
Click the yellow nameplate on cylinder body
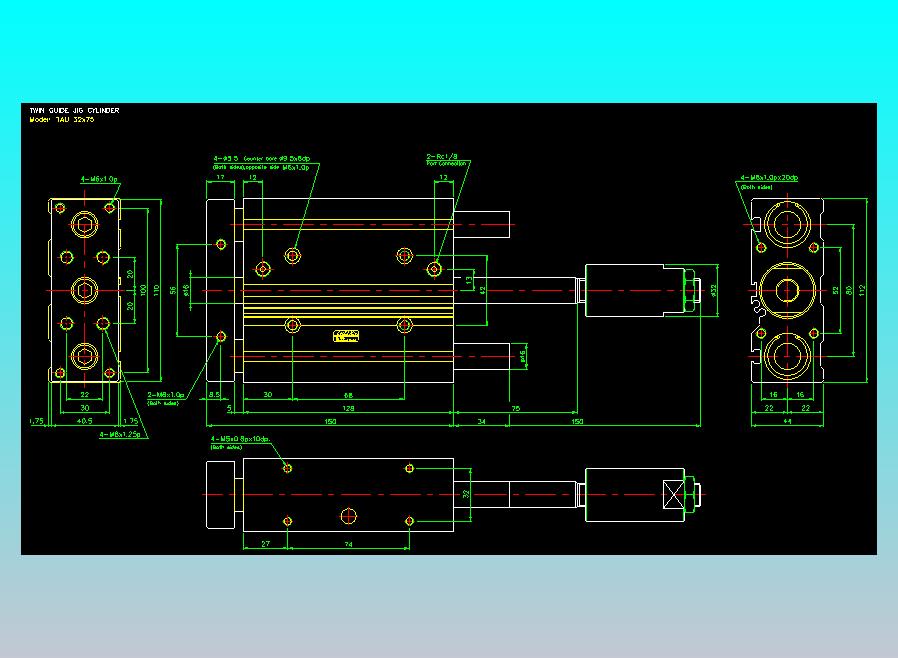[346, 336]
